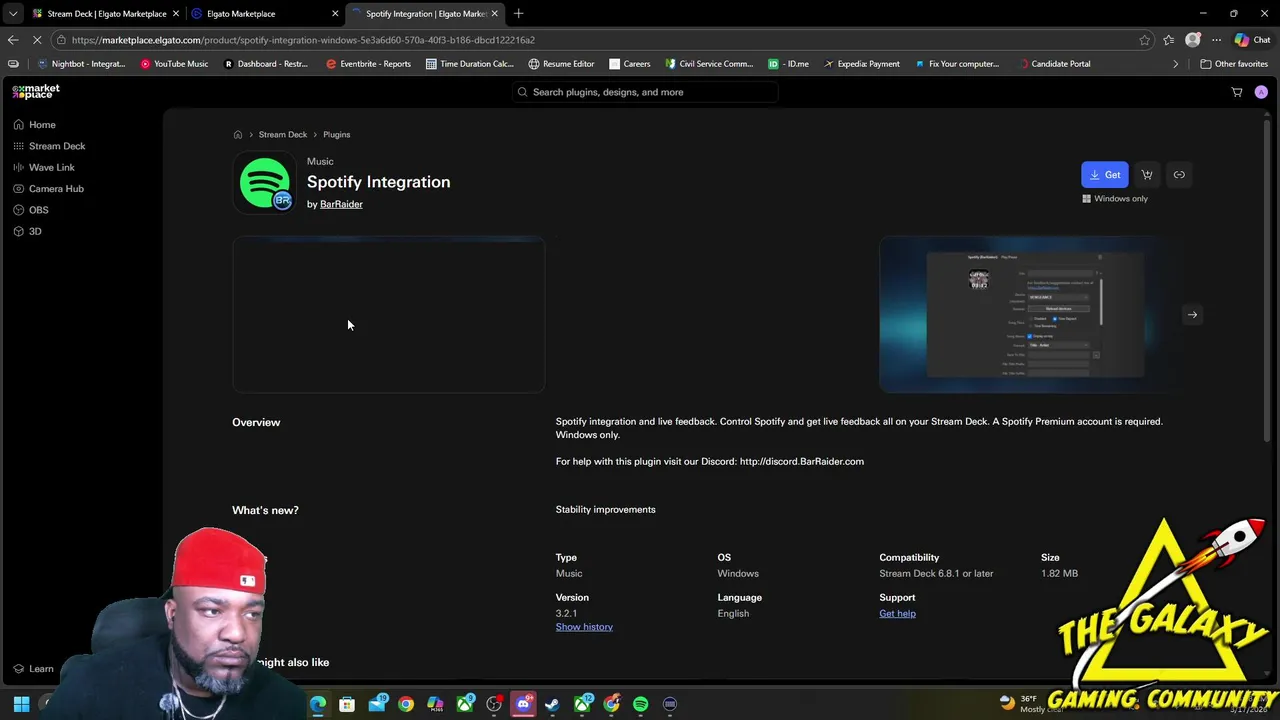1280x720 pixels.
Task: Open Copilot Chat button
Action: coord(1251,40)
